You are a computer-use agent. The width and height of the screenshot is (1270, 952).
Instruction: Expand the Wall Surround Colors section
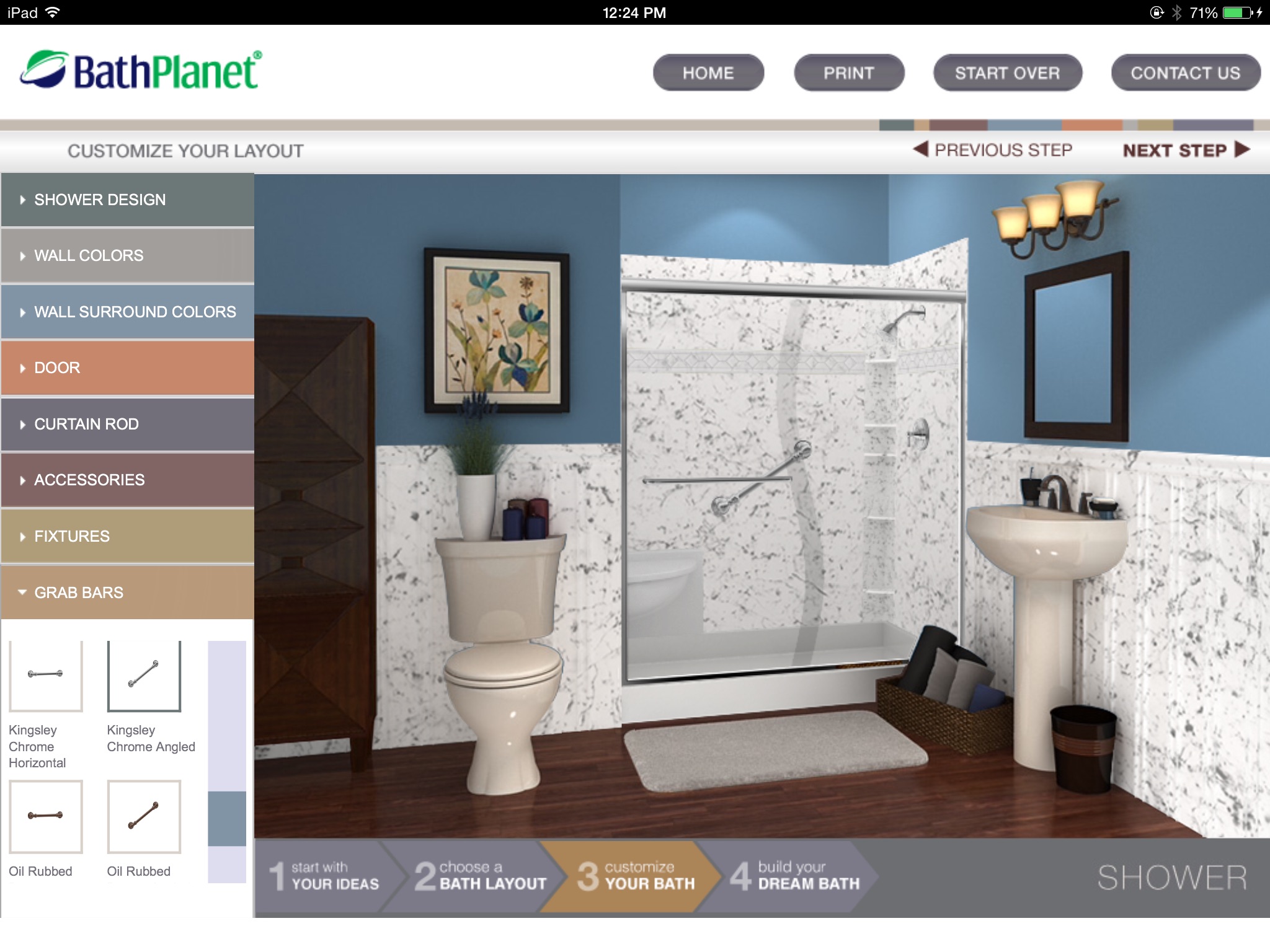point(129,311)
